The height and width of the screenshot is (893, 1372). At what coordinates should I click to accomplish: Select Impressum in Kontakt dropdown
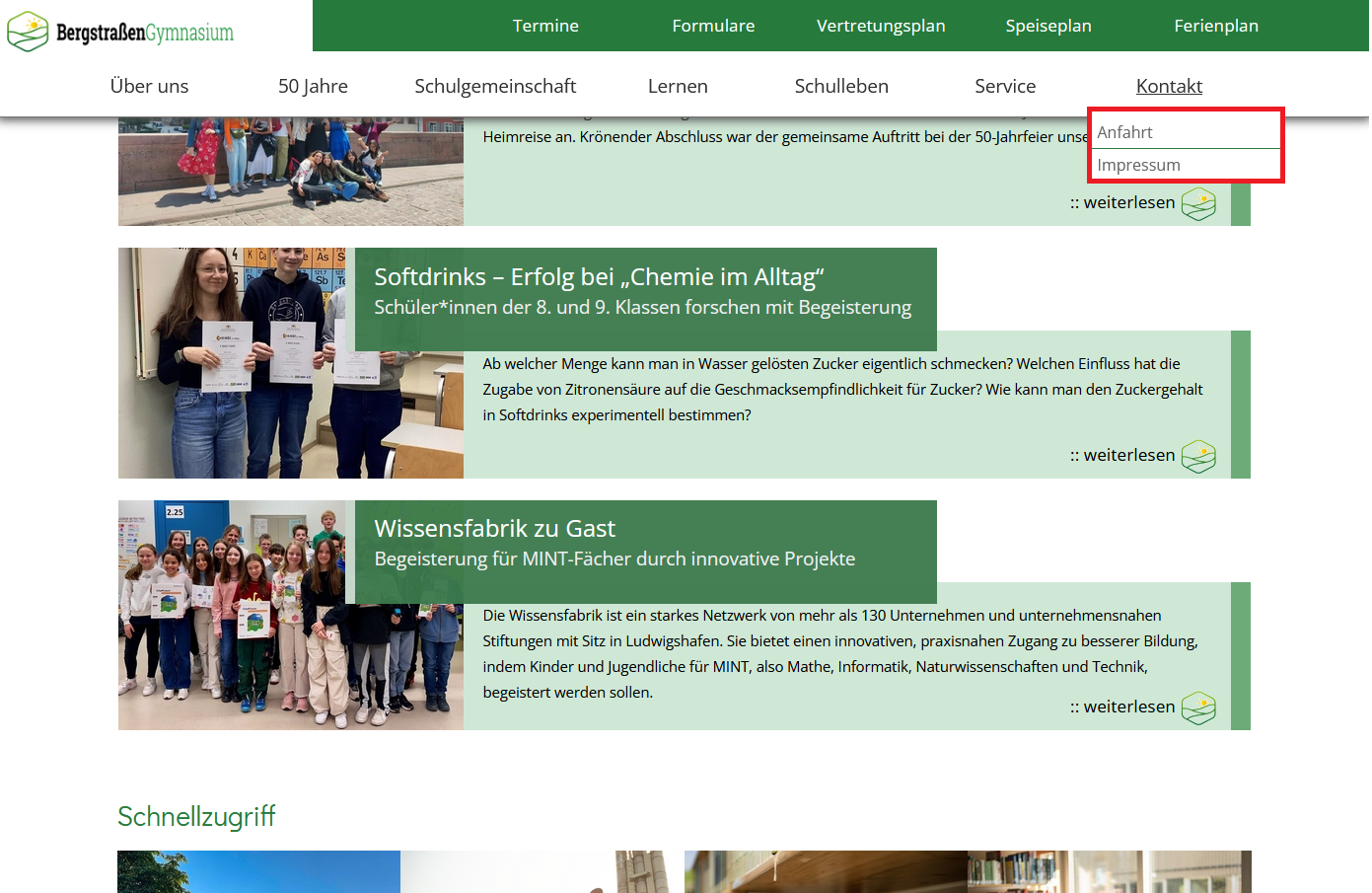tap(1138, 165)
